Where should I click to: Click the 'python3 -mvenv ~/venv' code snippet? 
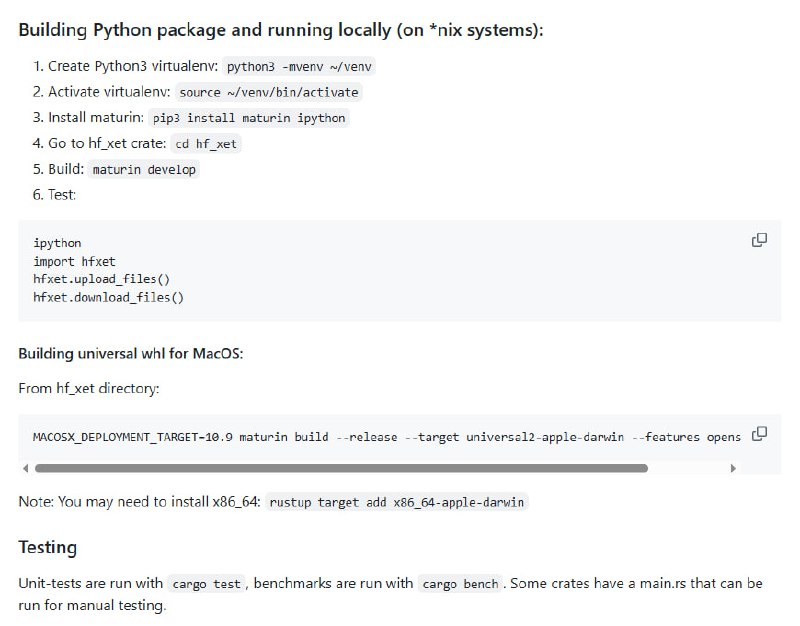(x=301, y=67)
